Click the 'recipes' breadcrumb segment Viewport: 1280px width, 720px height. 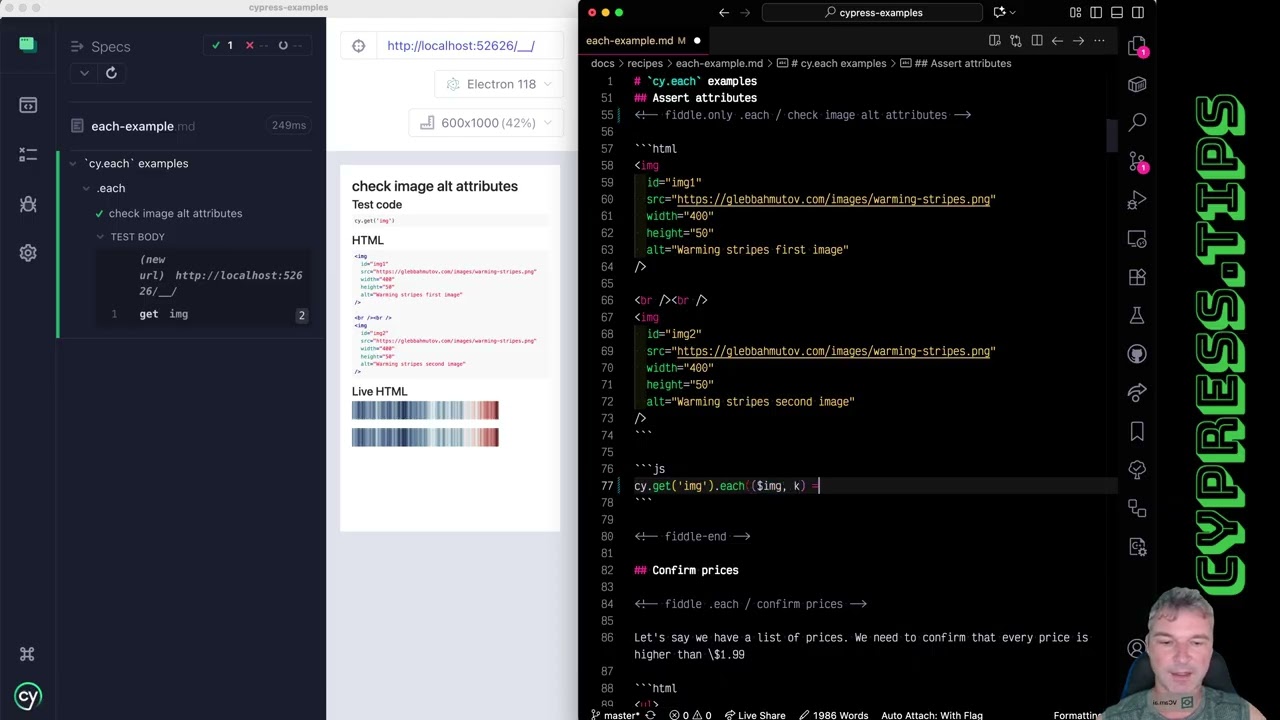[x=645, y=63]
